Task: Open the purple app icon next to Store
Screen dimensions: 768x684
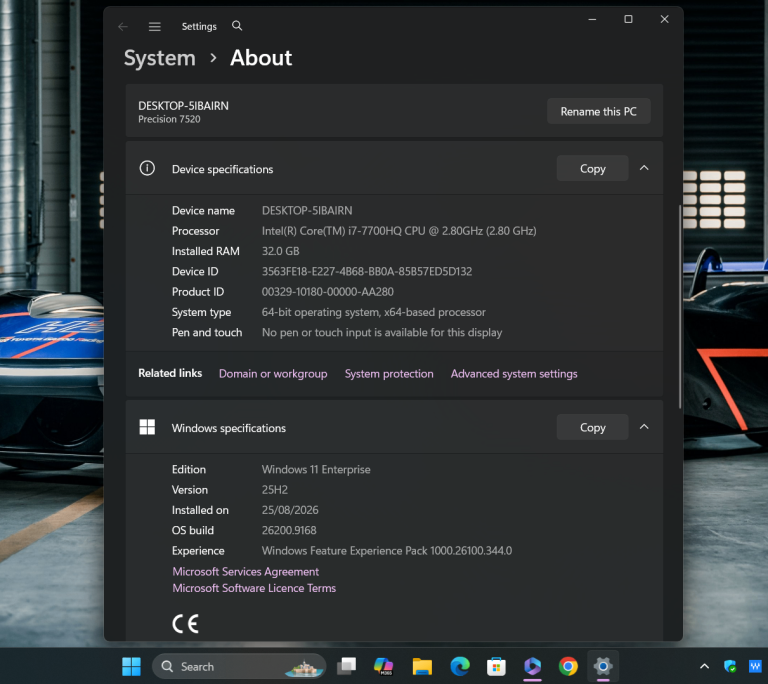Action: tap(532, 666)
